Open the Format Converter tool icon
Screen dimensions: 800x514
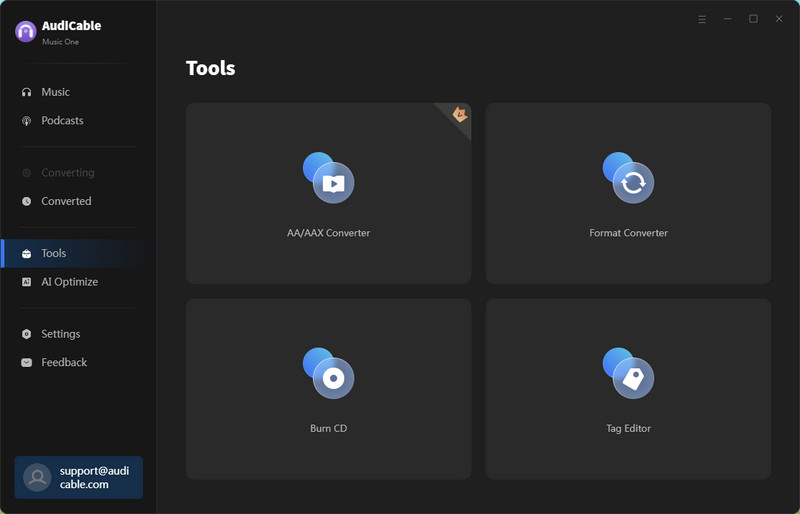(x=629, y=178)
